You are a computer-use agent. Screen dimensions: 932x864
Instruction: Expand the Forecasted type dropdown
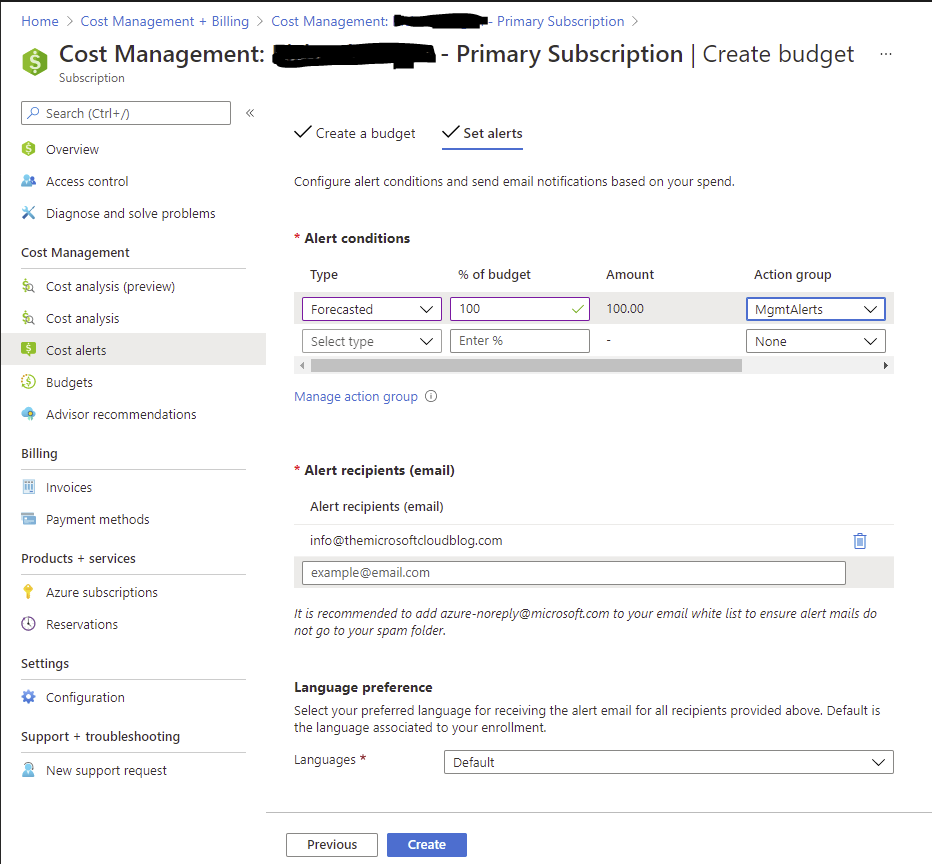click(x=371, y=309)
